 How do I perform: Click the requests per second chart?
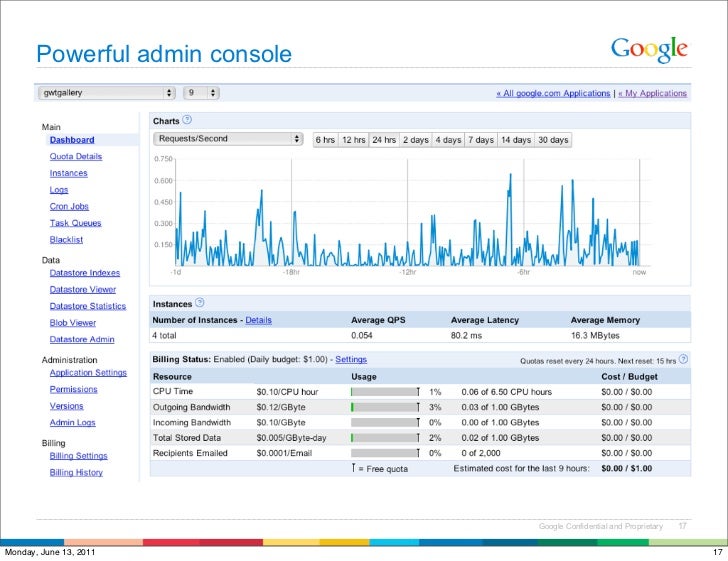pyautogui.click(x=407, y=213)
